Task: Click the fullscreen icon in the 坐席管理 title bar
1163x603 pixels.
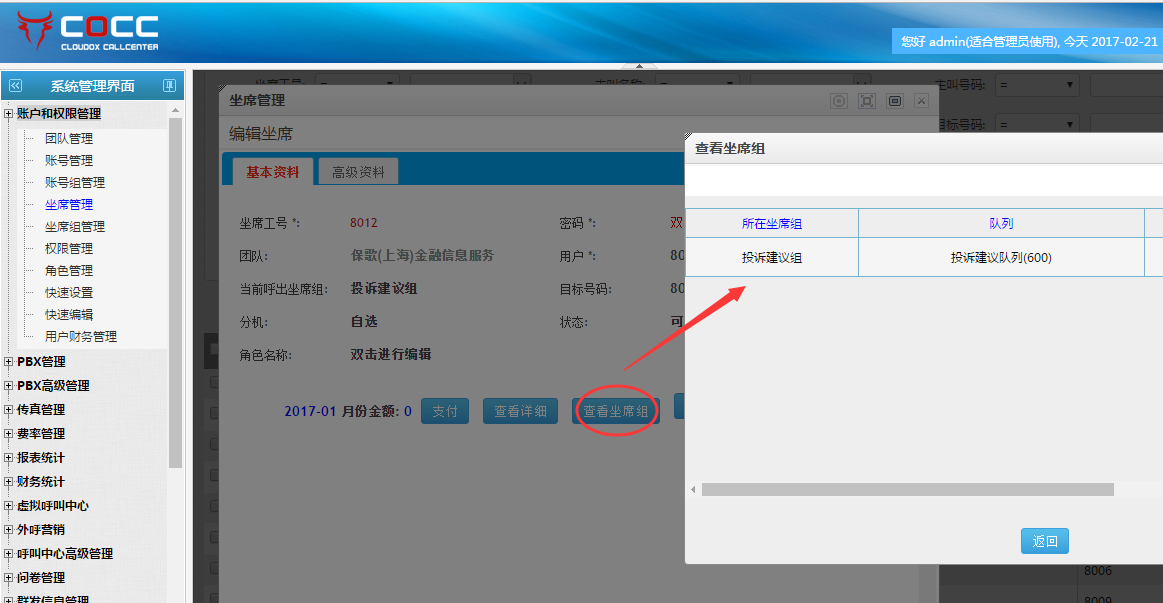Action: [867, 101]
